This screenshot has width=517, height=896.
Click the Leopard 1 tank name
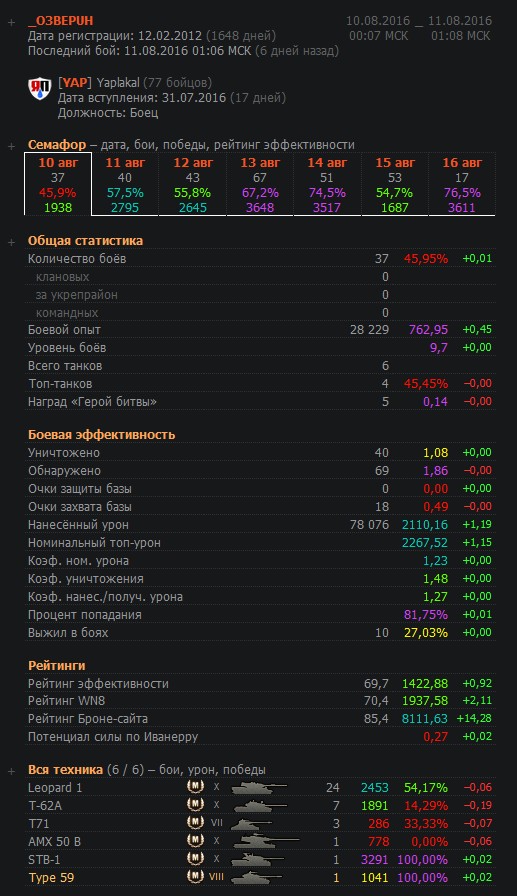click(x=55, y=787)
